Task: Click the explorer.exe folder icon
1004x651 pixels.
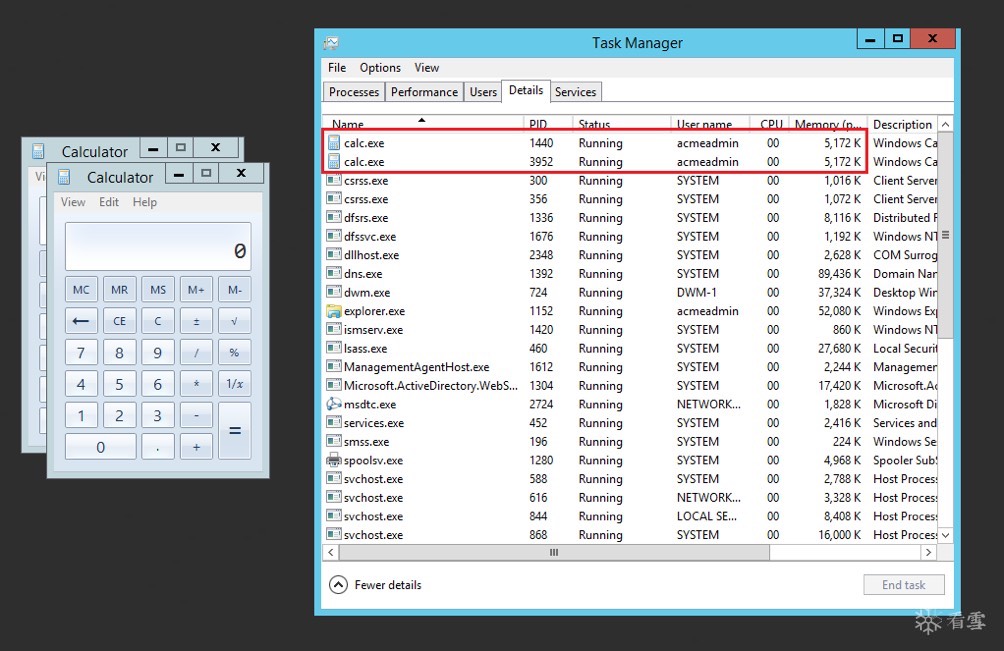Action: click(334, 311)
